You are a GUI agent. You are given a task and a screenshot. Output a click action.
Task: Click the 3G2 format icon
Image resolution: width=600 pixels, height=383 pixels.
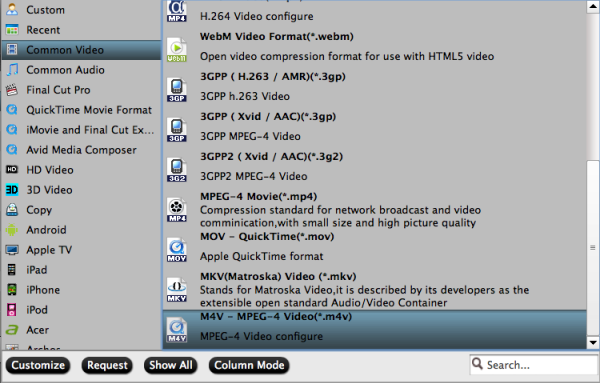tap(176, 170)
